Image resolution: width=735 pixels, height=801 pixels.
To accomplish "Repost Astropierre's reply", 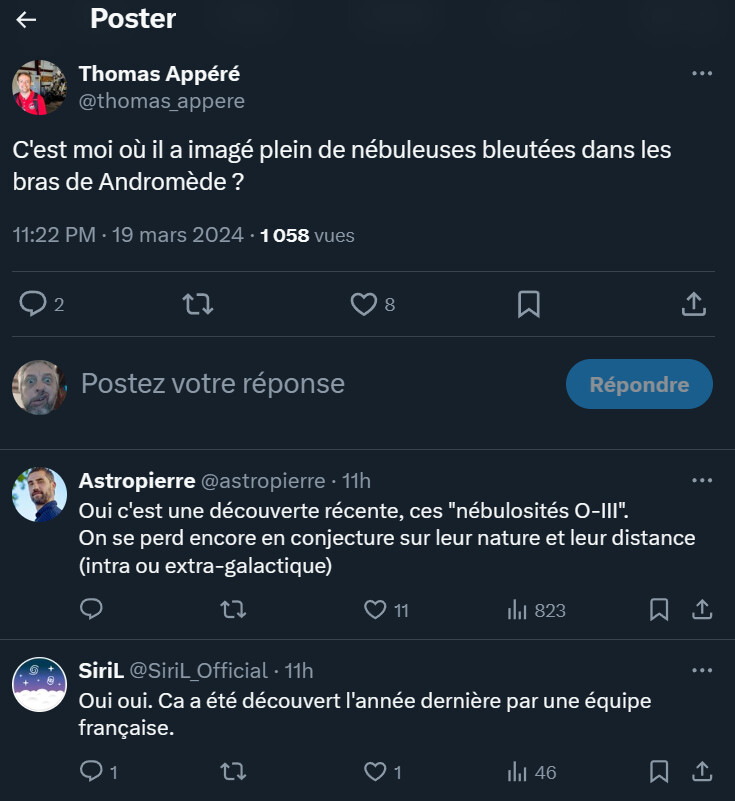I will point(233,609).
